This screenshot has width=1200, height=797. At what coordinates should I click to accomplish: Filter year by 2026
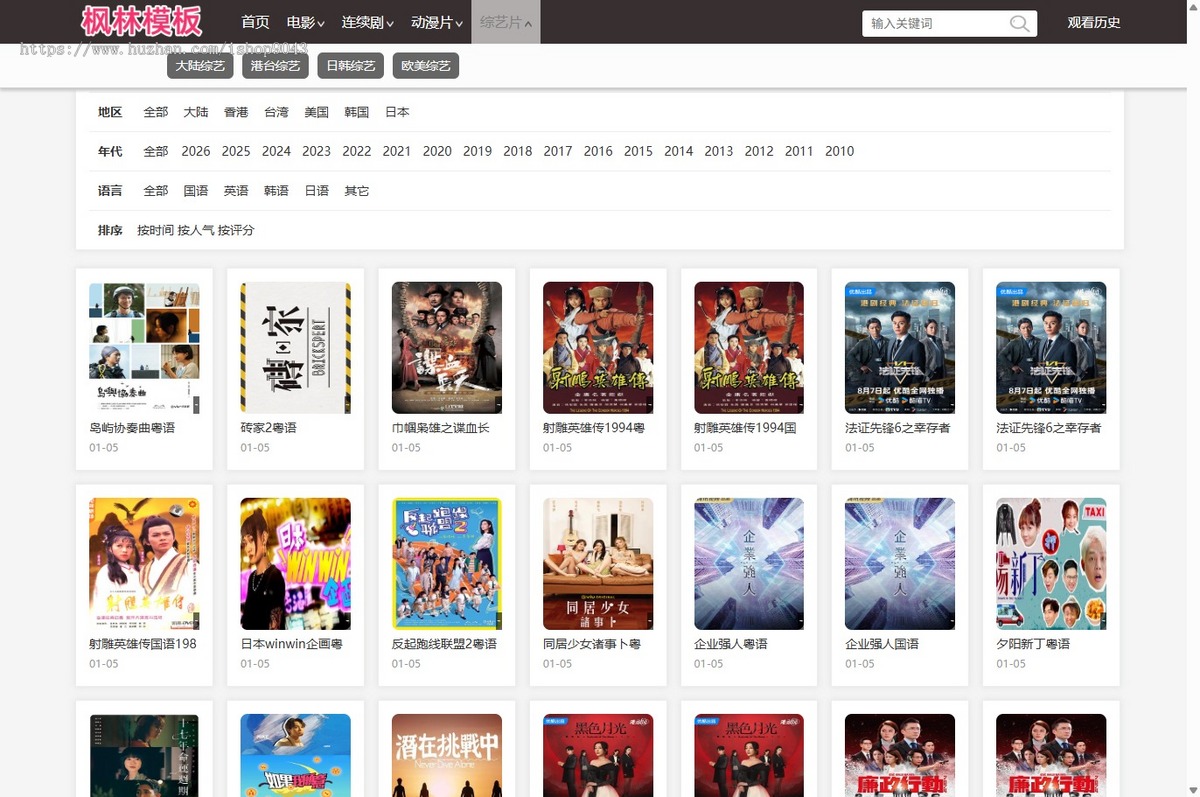pyautogui.click(x=196, y=151)
